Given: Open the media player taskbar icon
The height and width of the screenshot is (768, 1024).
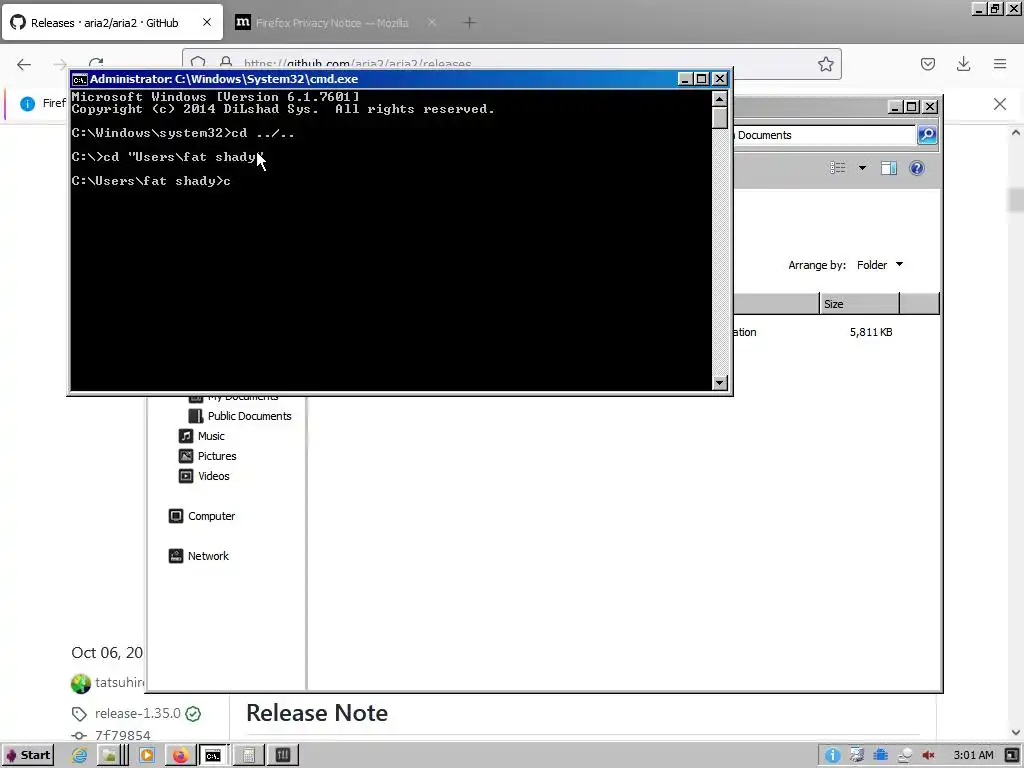Looking at the screenshot, I should [x=147, y=756].
